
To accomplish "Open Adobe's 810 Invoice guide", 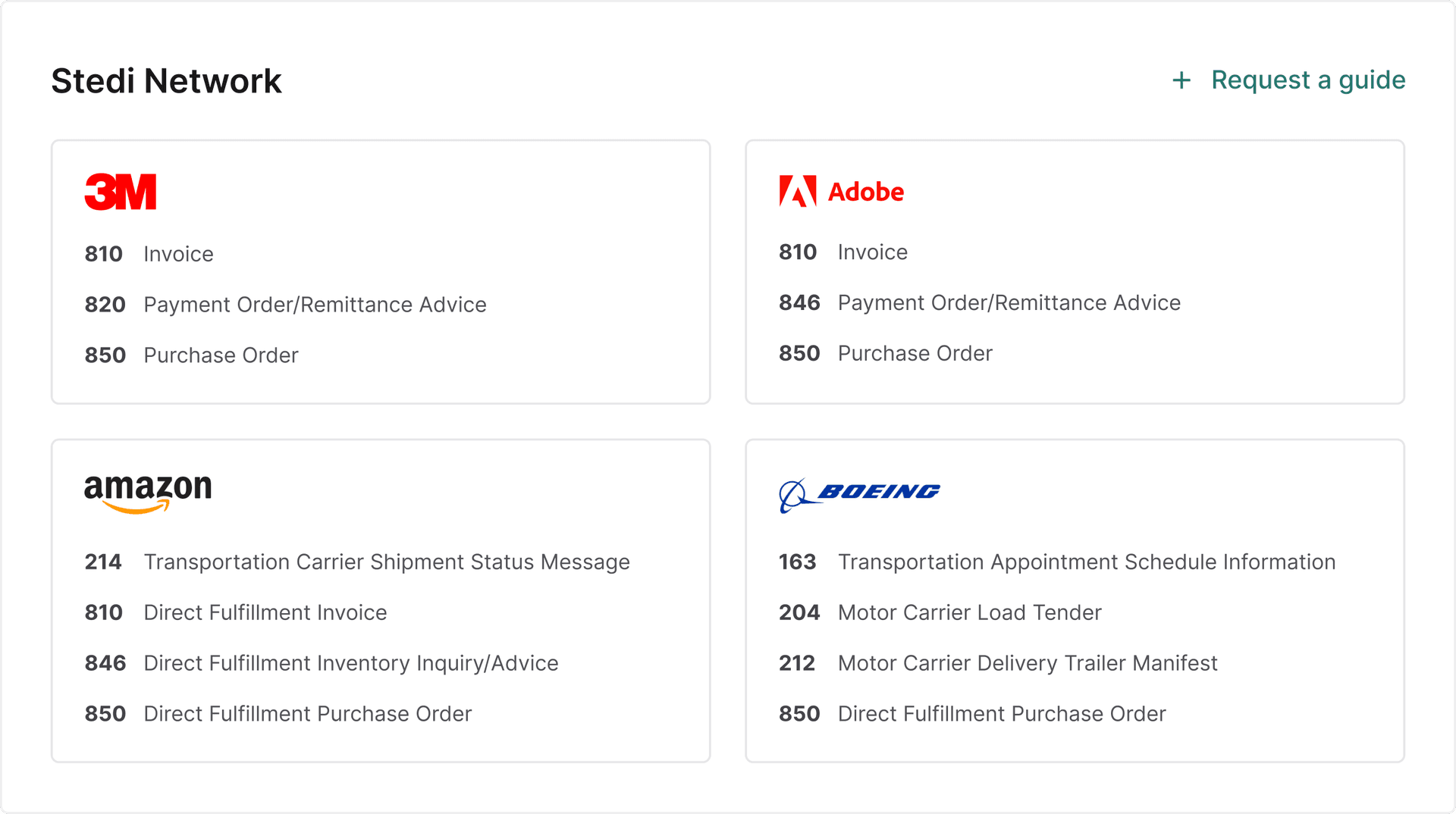I will tap(843, 252).
